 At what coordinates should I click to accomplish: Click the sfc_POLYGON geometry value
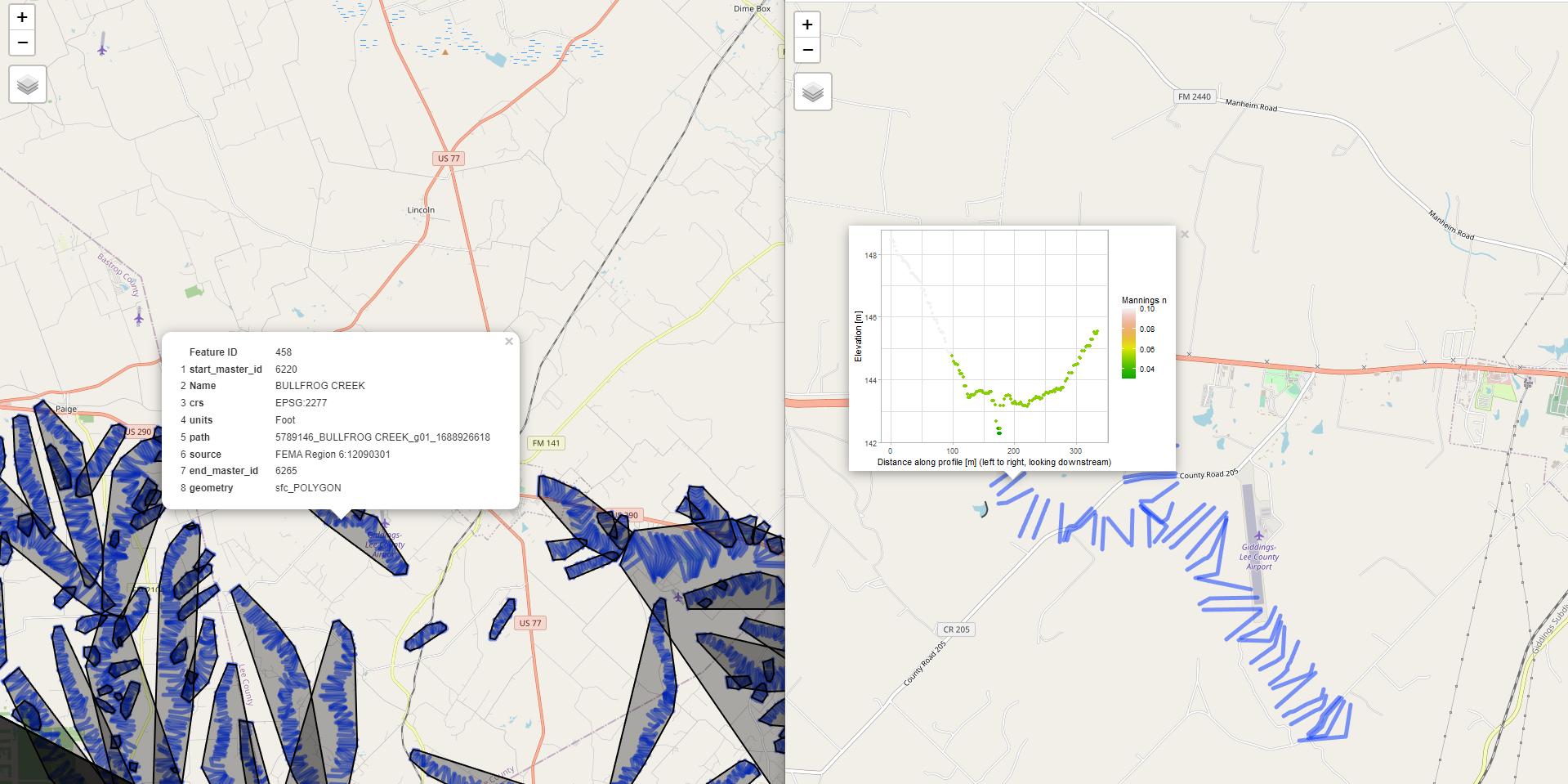pyautogui.click(x=308, y=488)
